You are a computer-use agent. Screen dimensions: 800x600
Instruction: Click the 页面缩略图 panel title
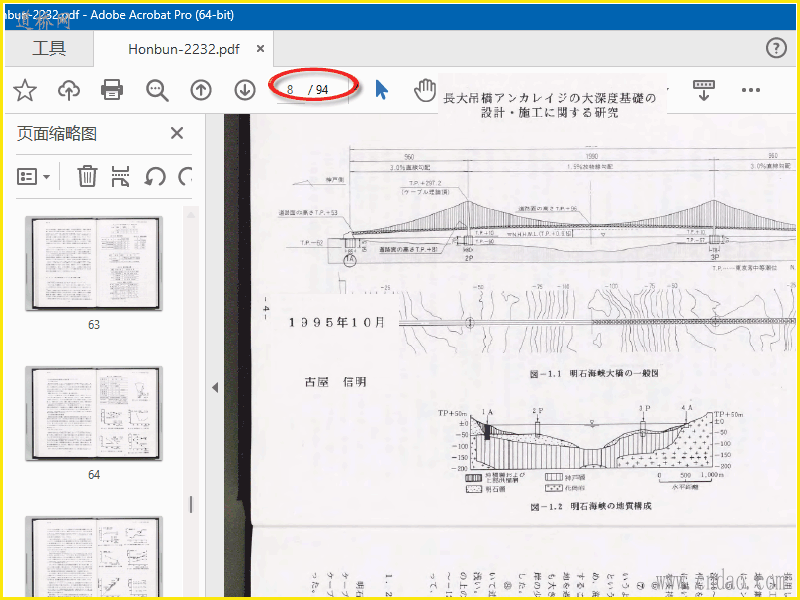tap(57, 134)
